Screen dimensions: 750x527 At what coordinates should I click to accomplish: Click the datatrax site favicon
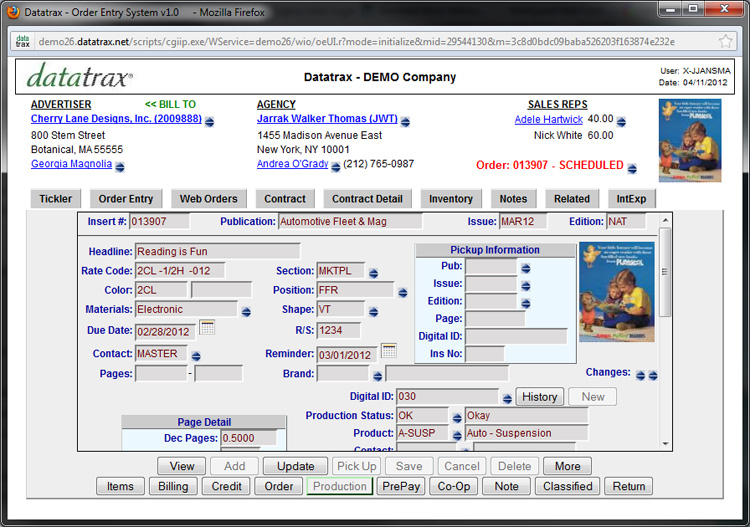tap(22, 41)
